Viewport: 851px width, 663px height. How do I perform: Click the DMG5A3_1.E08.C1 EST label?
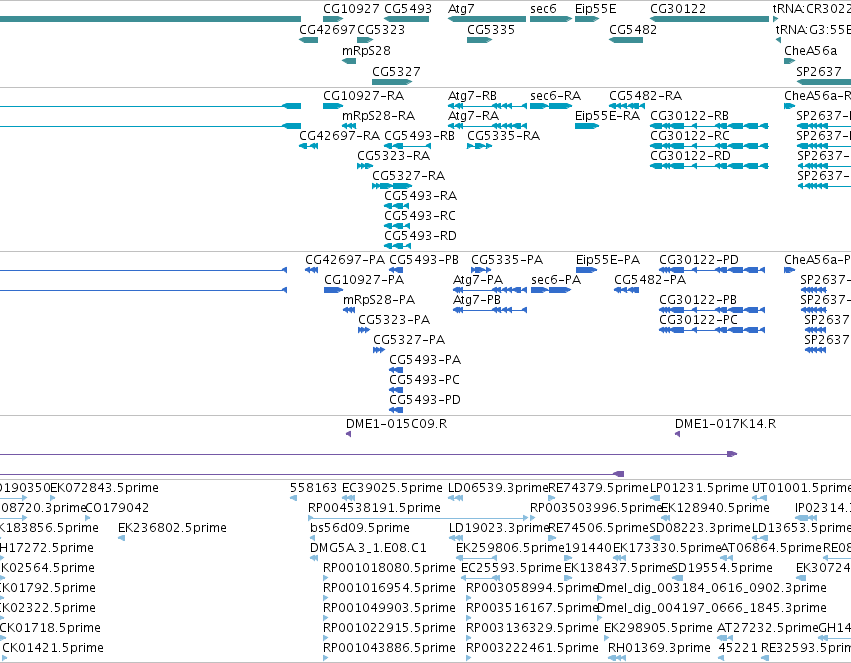pos(369,548)
